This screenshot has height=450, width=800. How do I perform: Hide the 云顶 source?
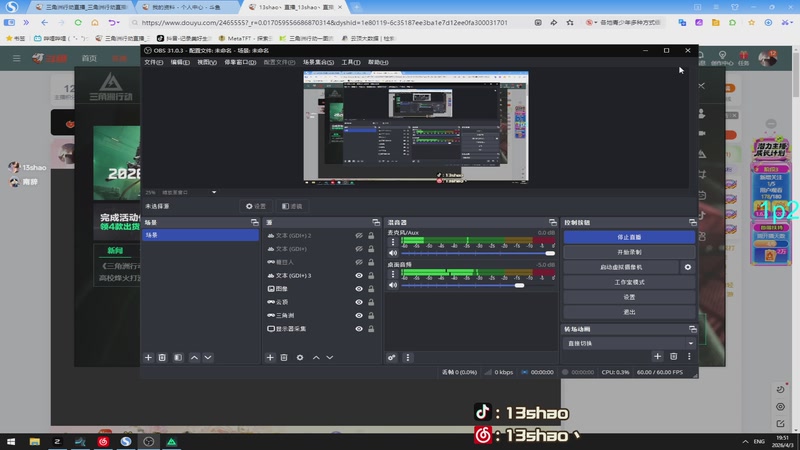click(x=359, y=302)
